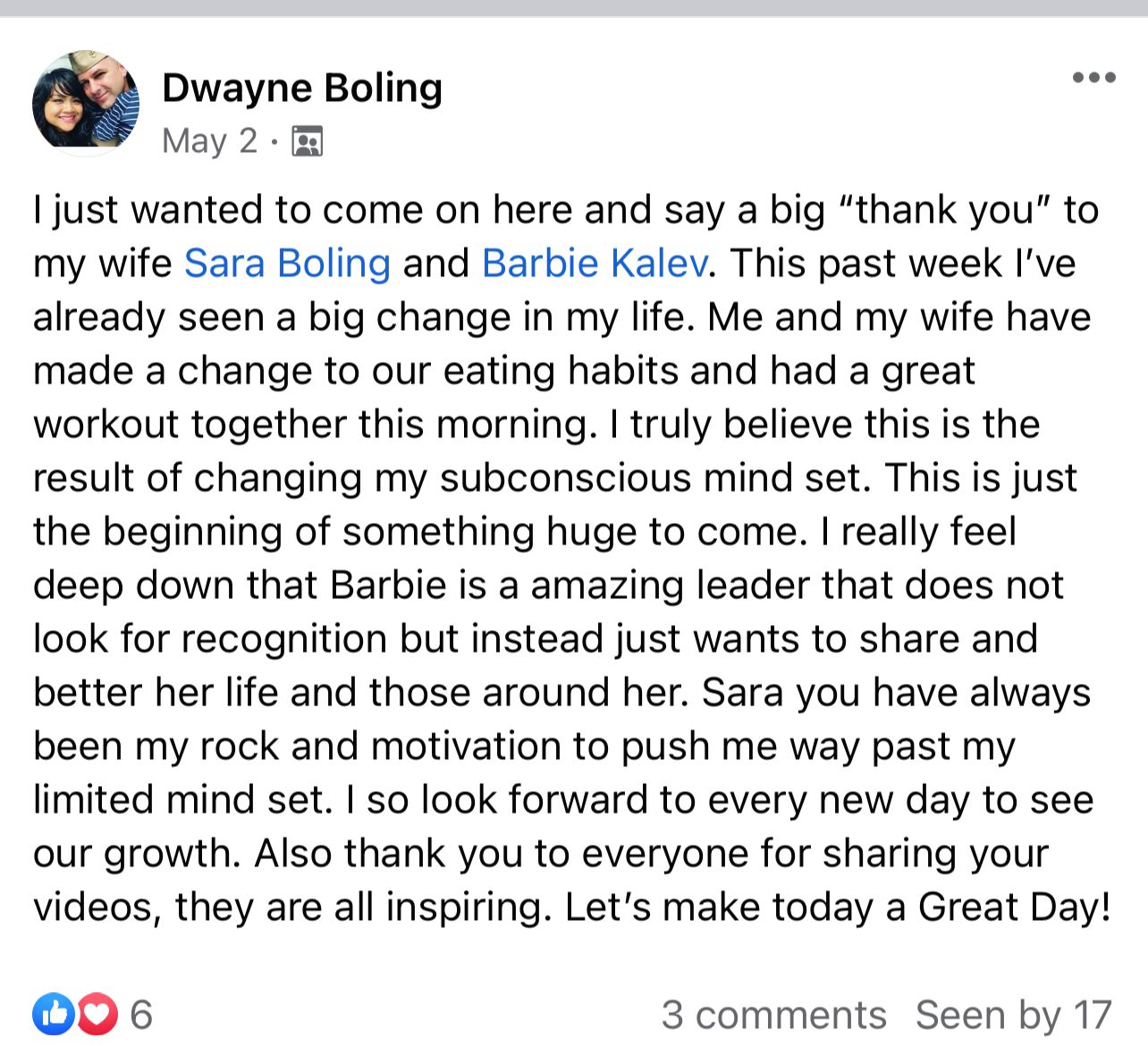This screenshot has height=1046, width=1148.
Task: Click the gray divider bar above the post
Action: (x=574, y=8)
